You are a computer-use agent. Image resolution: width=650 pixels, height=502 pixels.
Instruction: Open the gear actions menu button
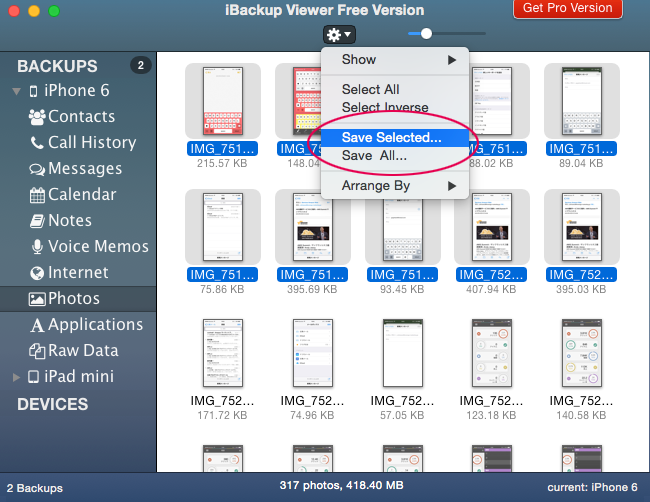tap(339, 34)
